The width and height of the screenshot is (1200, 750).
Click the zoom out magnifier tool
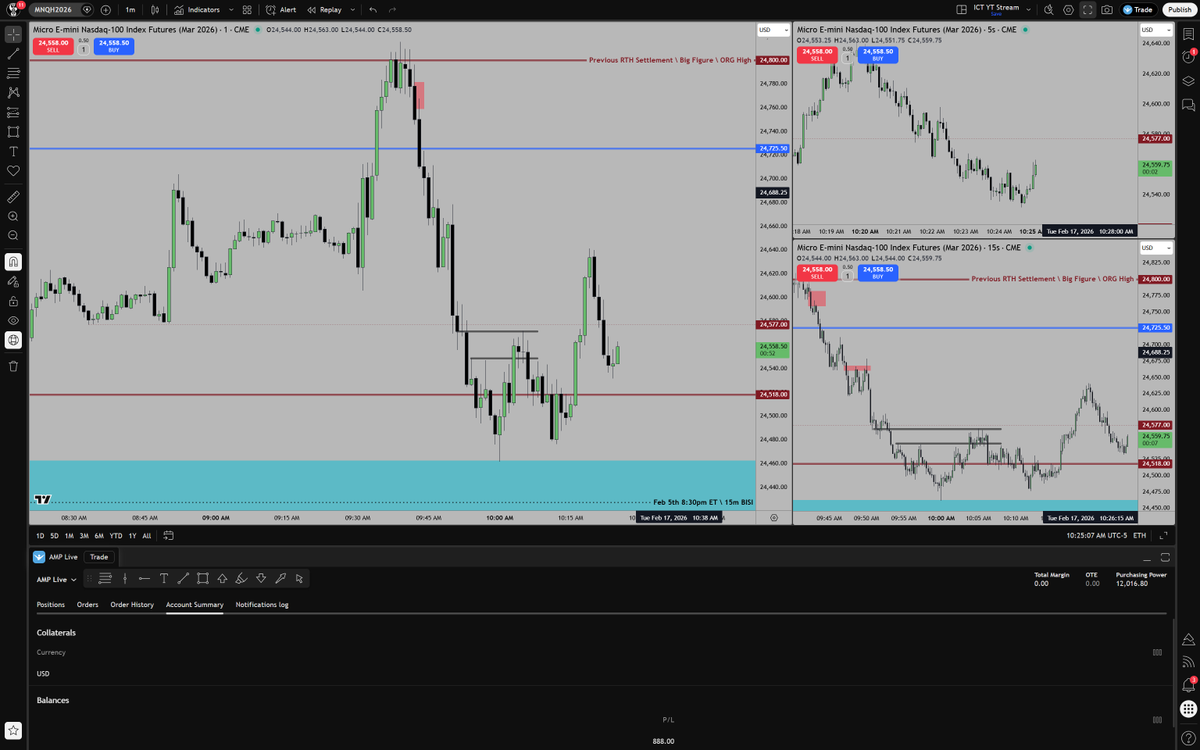point(13,235)
